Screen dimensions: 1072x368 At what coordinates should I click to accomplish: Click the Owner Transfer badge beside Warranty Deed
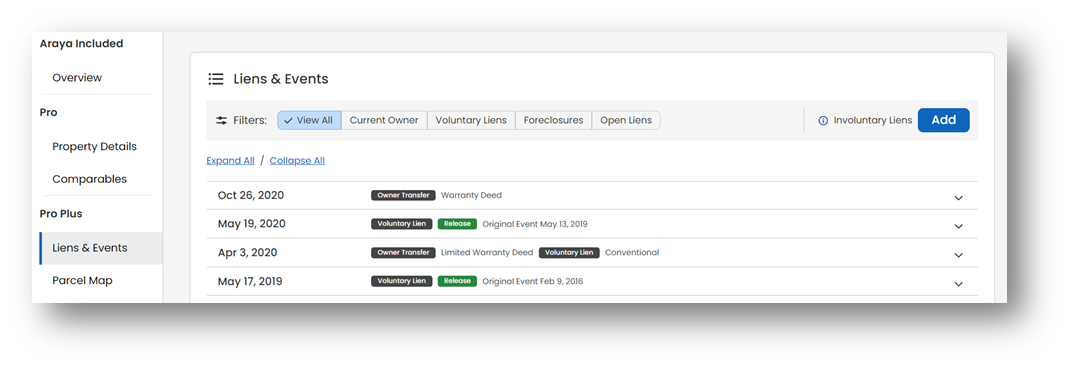point(403,196)
